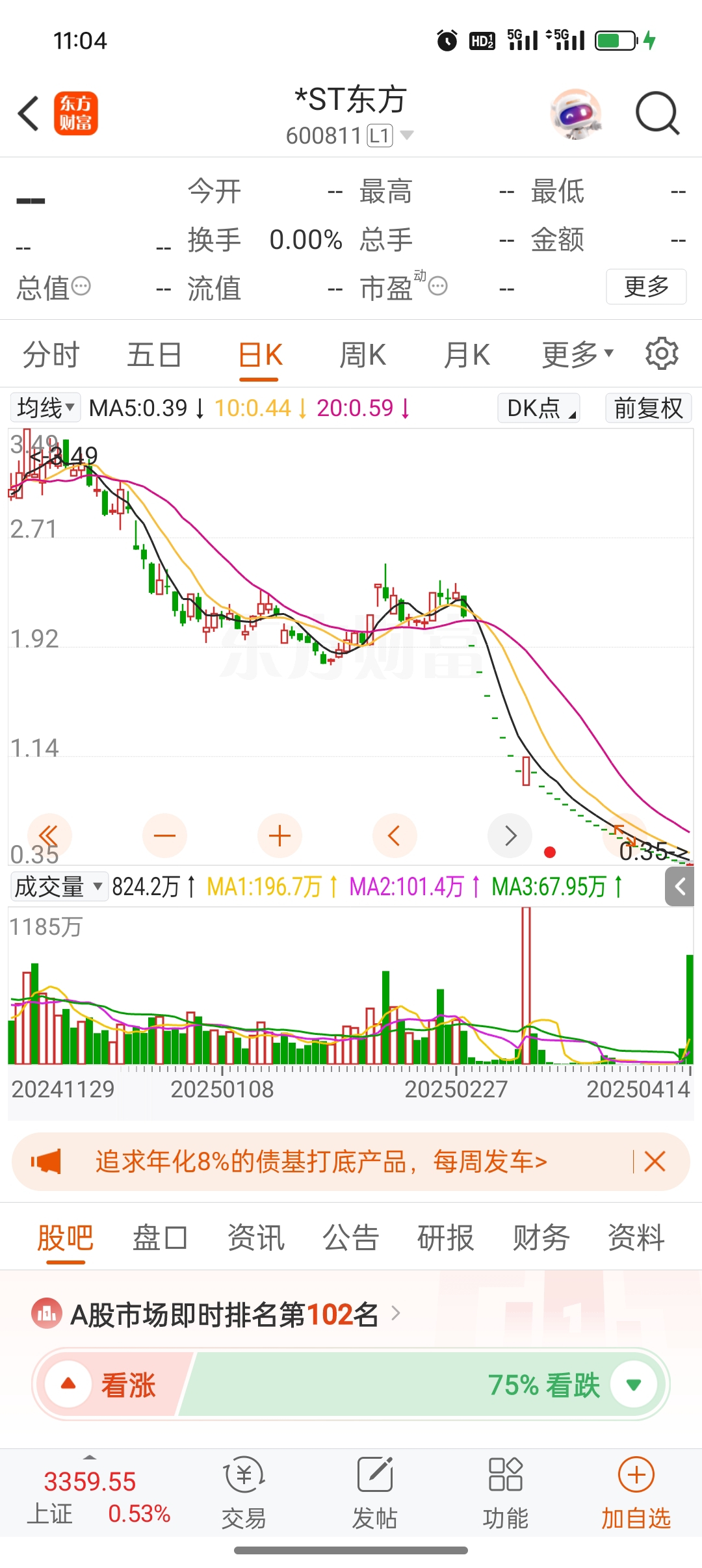Open 追求年化8%的债基打底产品 promotion link

[321, 1161]
